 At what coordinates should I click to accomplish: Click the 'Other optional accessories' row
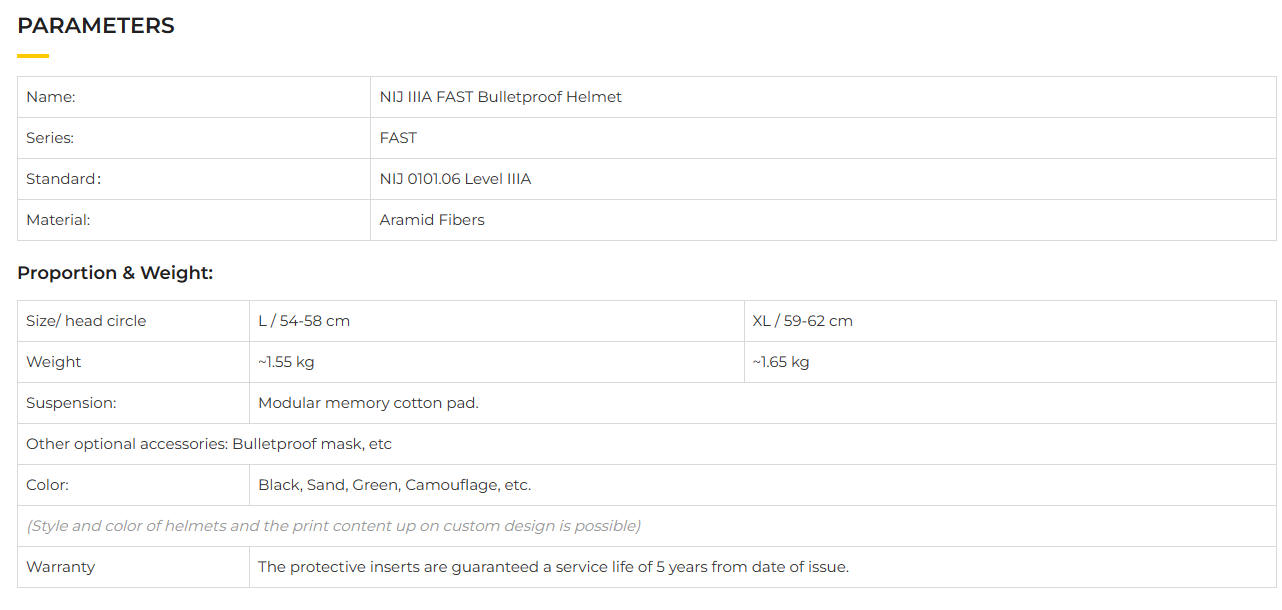click(209, 444)
